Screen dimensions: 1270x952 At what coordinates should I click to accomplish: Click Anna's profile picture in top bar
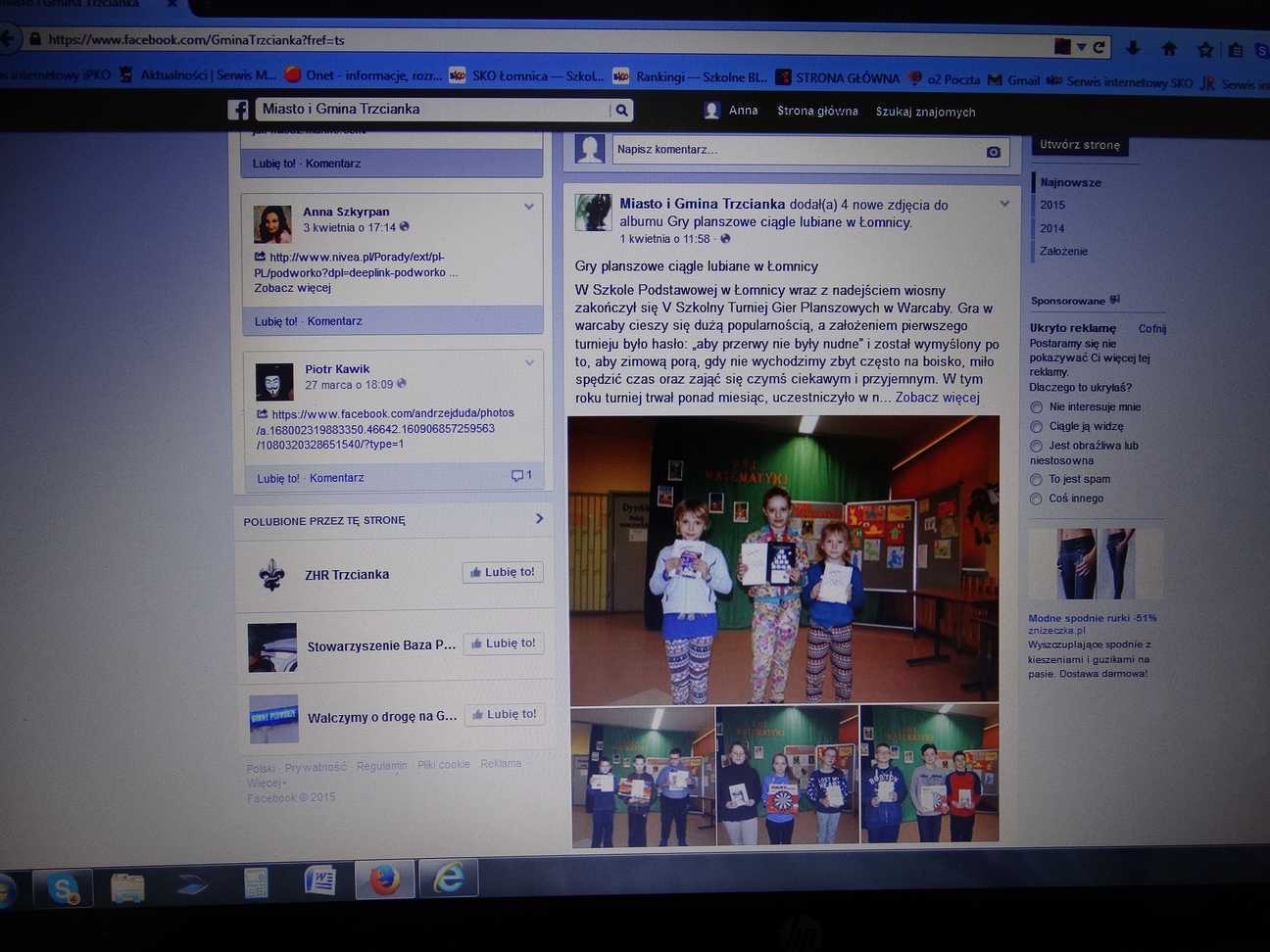tap(712, 111)
